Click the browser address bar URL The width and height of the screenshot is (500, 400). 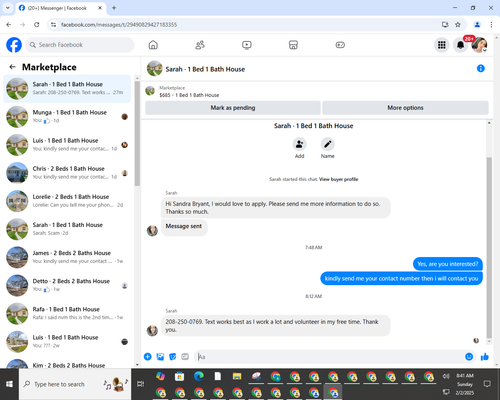pyautogui.click(x=119, y=25)
